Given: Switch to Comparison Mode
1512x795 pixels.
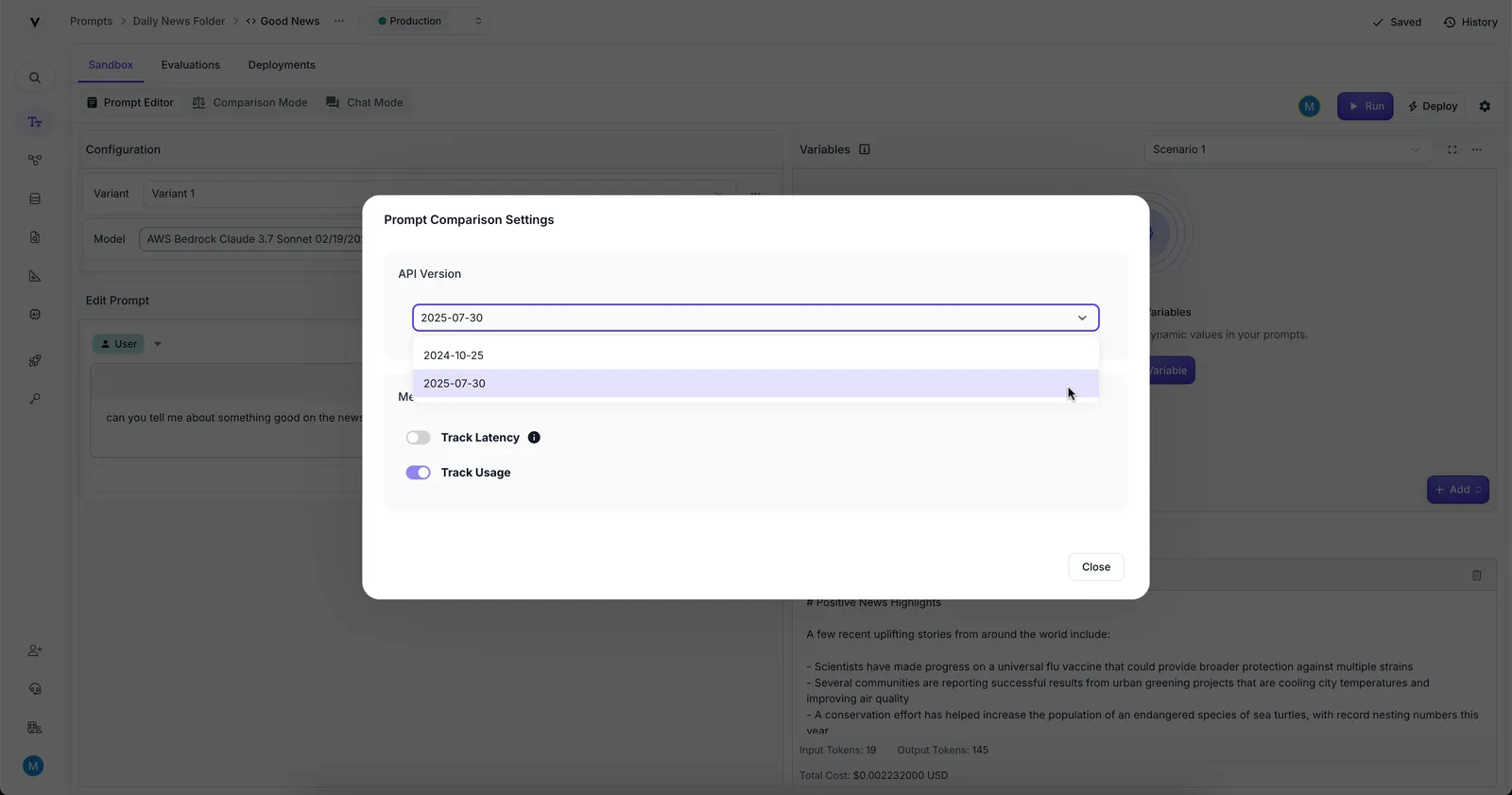Looking at the screenshot, I should pyautogui.click(x=249, y=103).
